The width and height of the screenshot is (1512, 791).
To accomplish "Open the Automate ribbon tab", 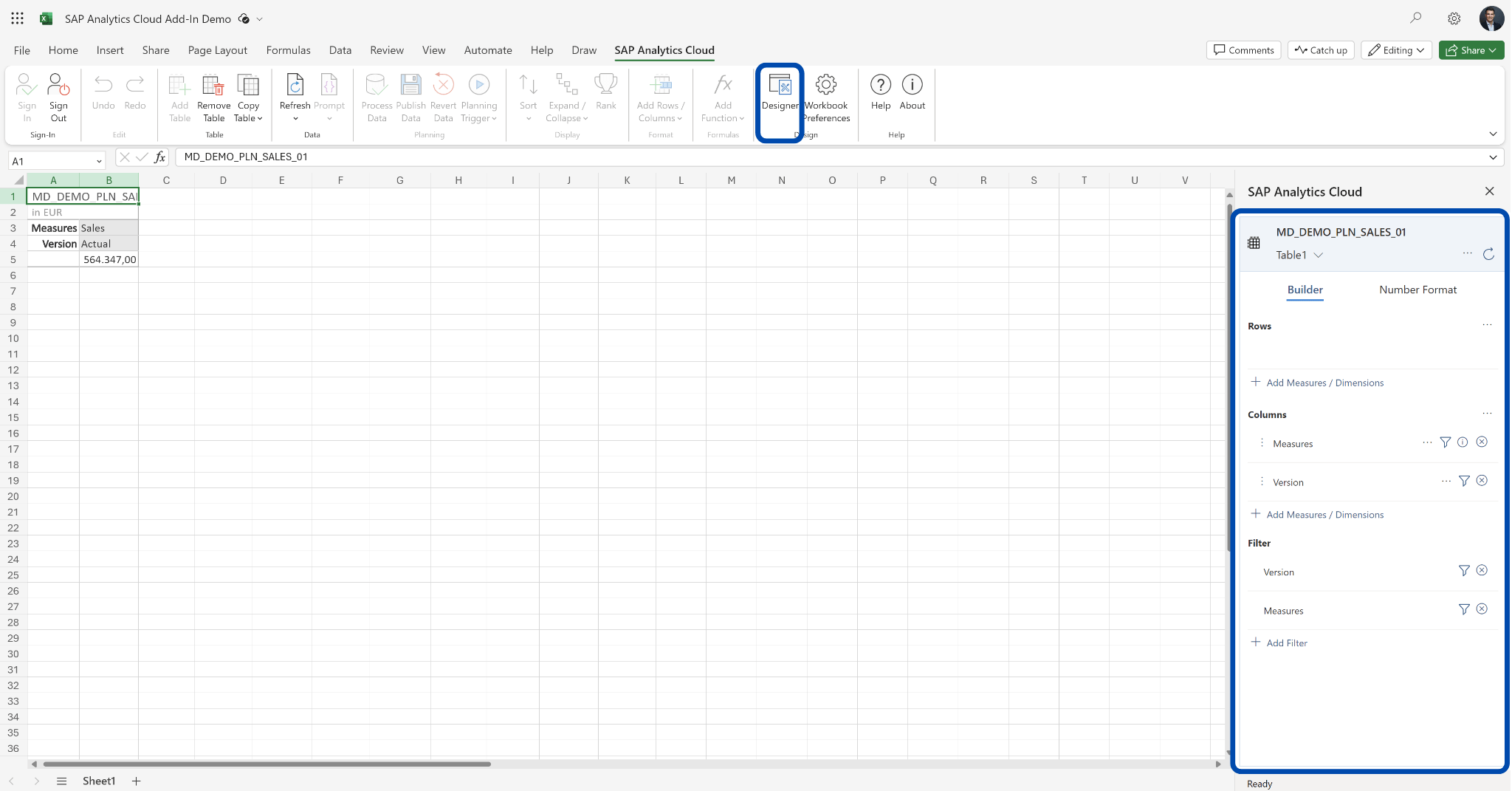I will [487, 49].
